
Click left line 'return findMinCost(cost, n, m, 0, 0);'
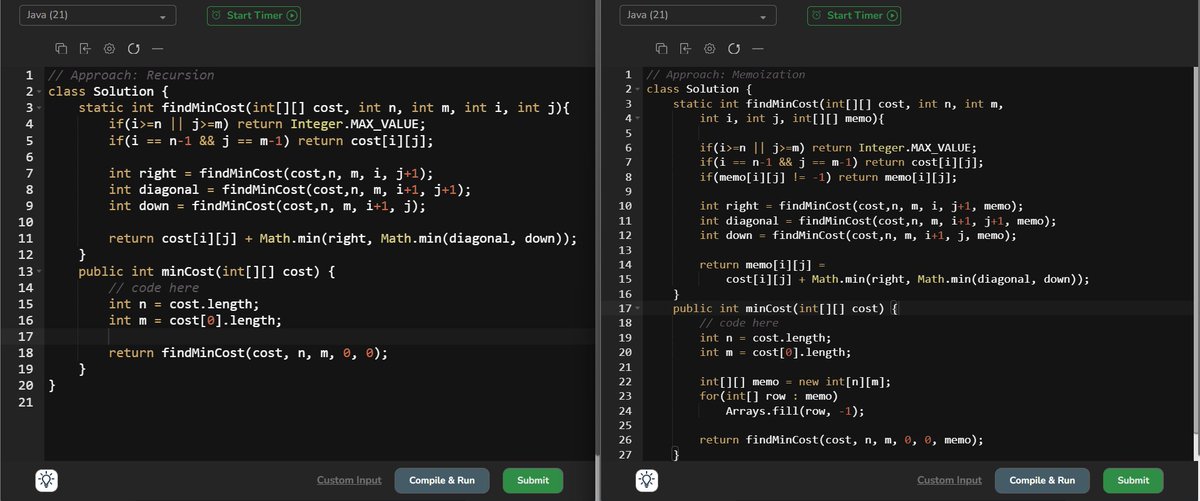click(x=248, y=353)
